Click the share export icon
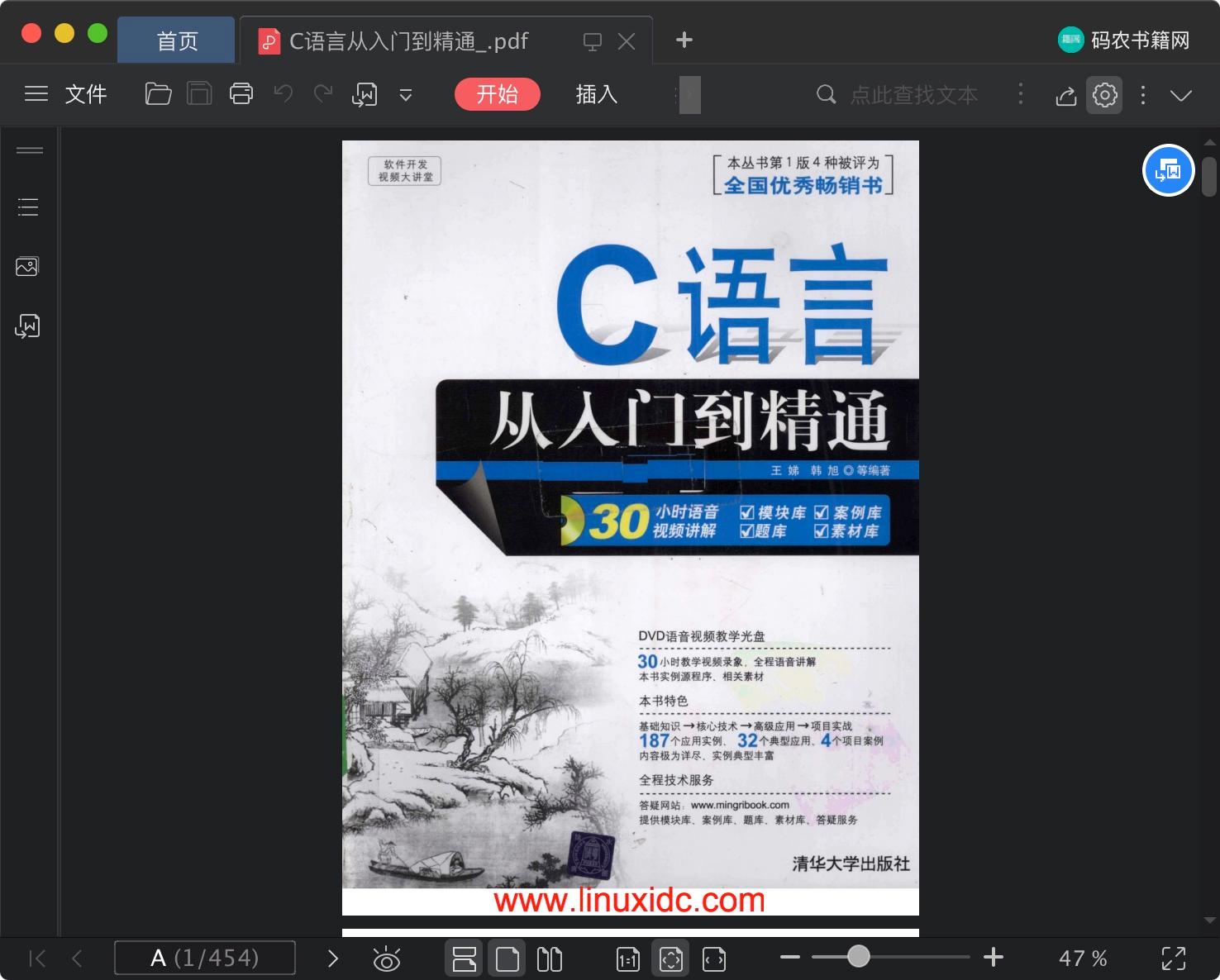1220x980 pixels. tap(1066, 95)
